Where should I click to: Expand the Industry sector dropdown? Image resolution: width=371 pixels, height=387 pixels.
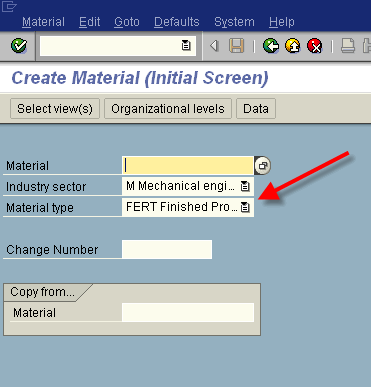click(x=245, y=186)
